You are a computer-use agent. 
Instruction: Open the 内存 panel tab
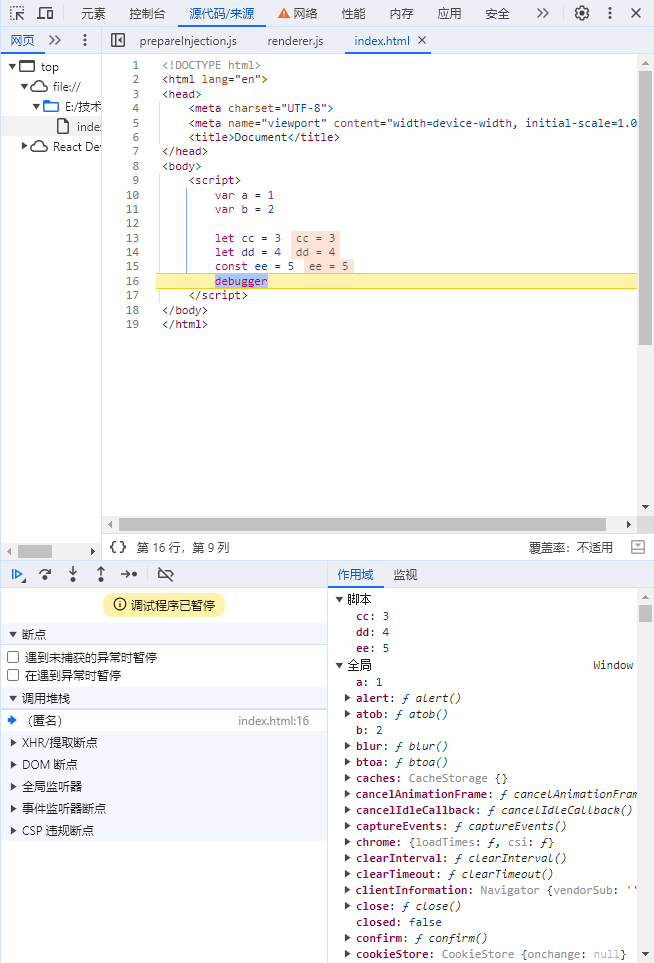pos(402,14)
